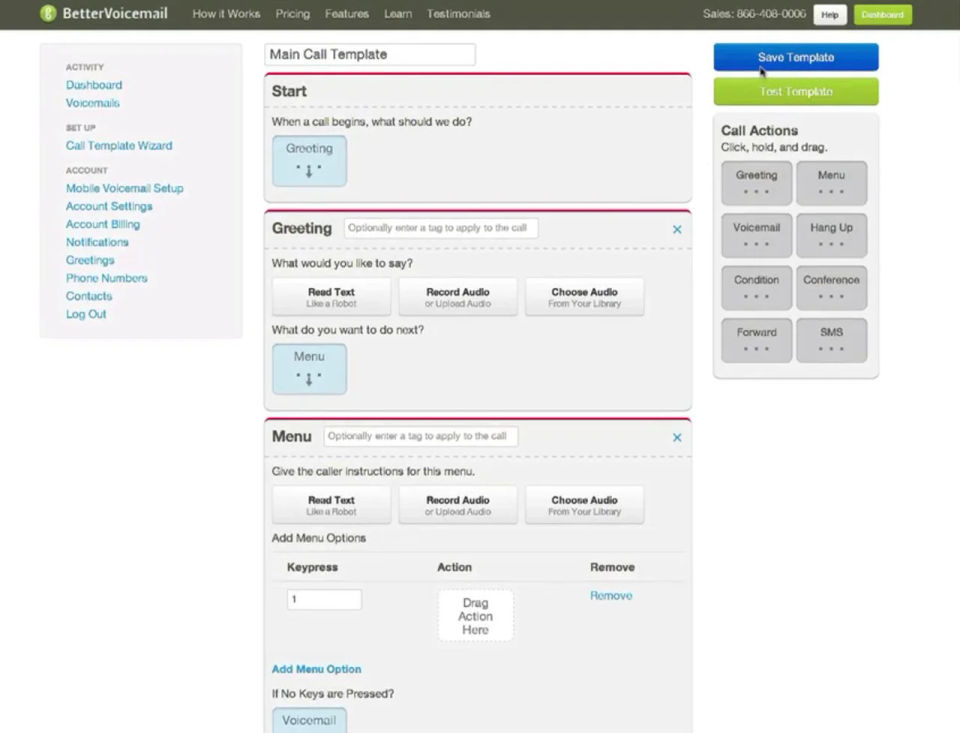Select the Conference call action tile

(831, 287)
